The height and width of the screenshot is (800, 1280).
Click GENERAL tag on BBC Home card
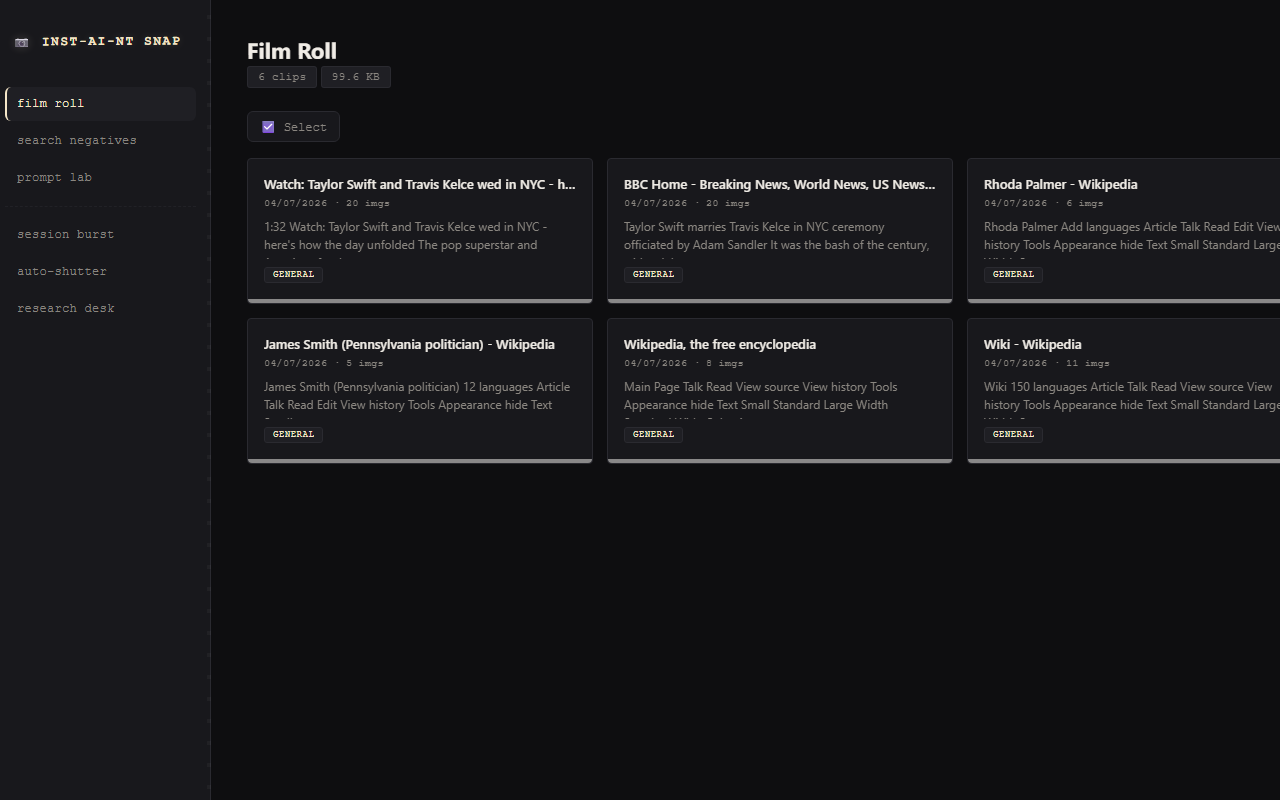click(x=653, y=274)
